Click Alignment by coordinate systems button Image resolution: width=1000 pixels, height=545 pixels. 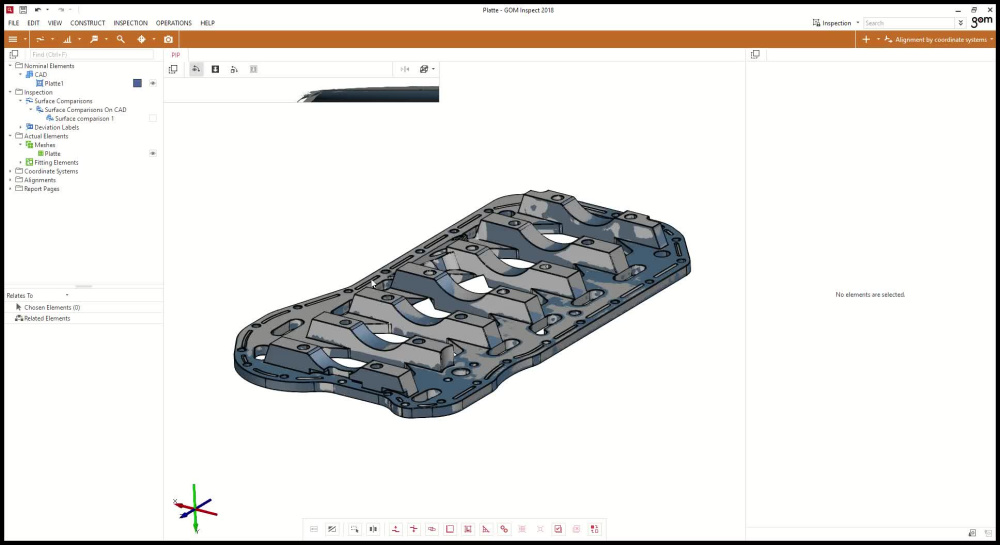click(935, 40)
